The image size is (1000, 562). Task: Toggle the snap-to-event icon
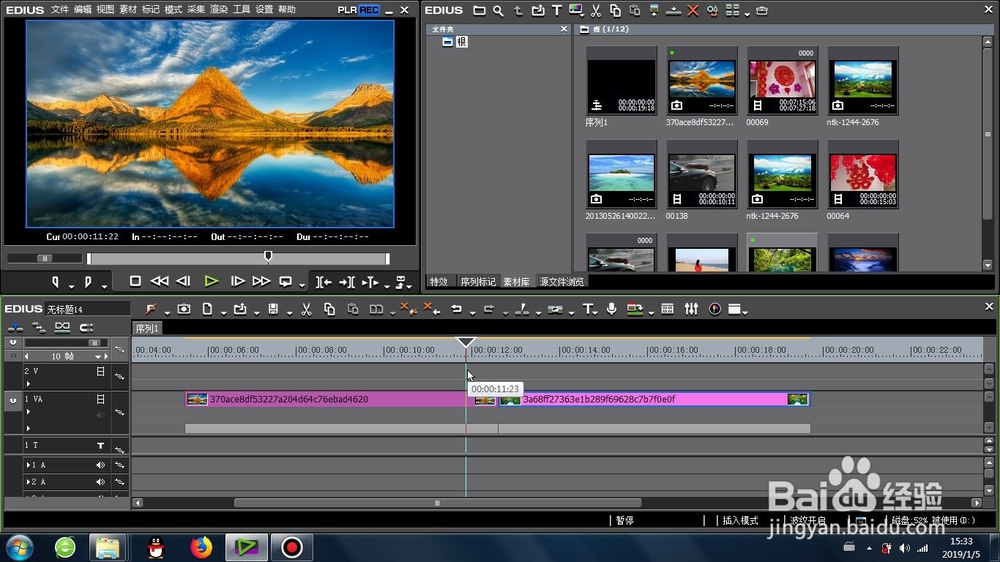(x=86, y=328)
